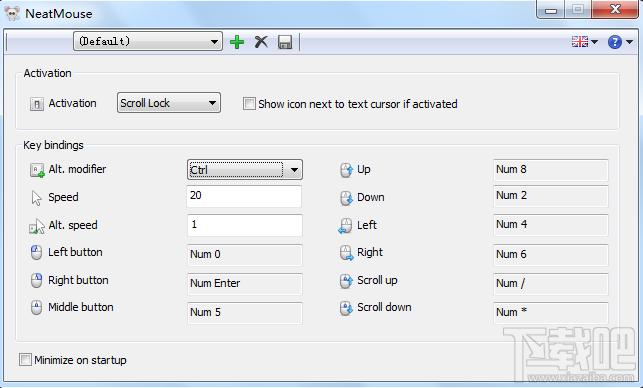Select the Right button Num Enter field
This screenshot has height=388, width=643.
244,284
